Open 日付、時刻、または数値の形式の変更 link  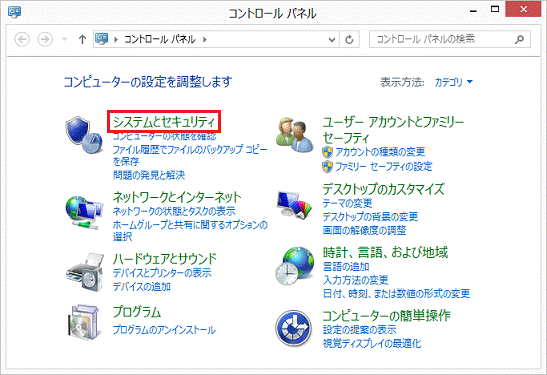tap(396, 294)
